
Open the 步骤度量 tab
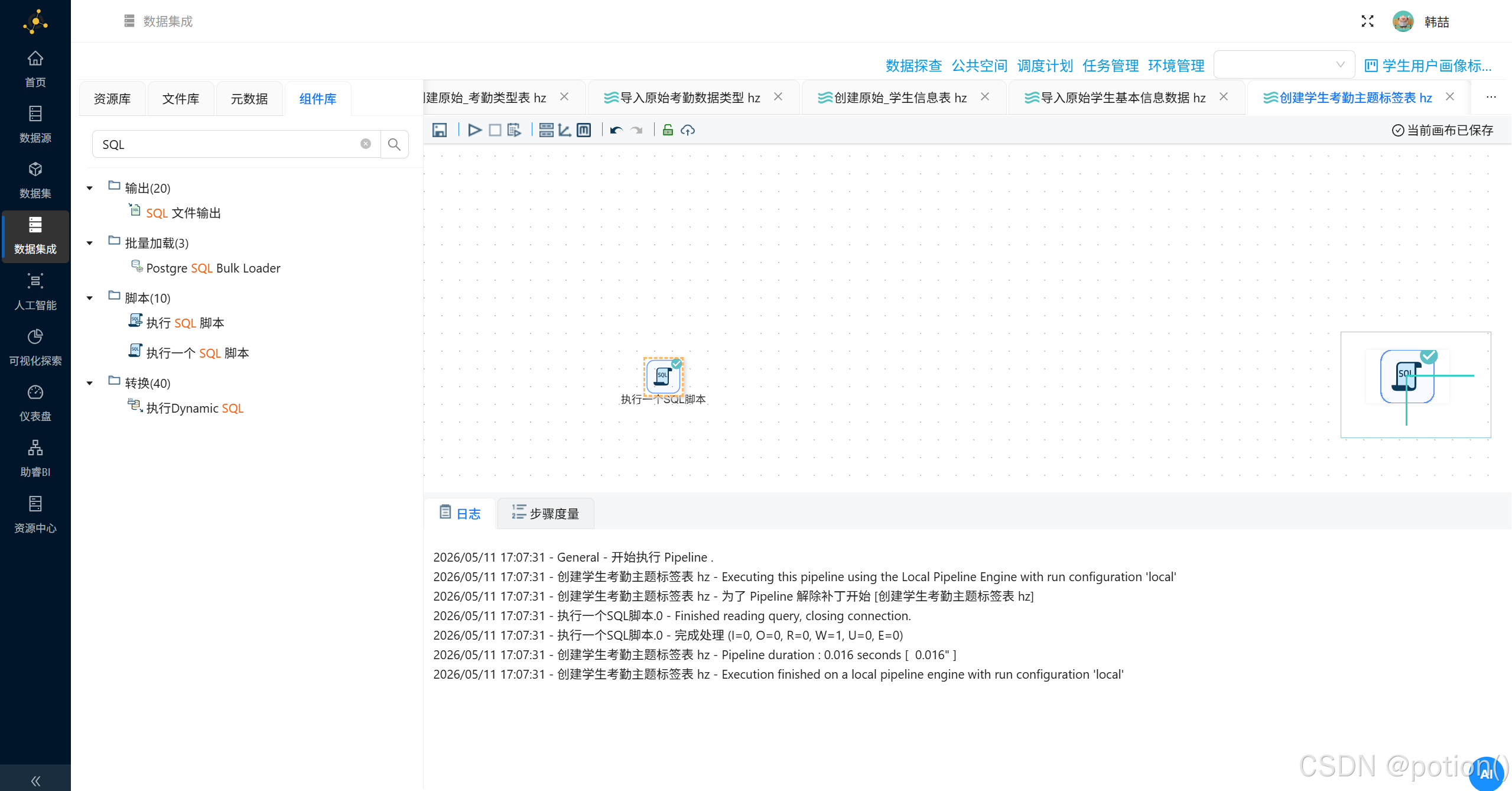pyautogui.click(x=545, y=513)
